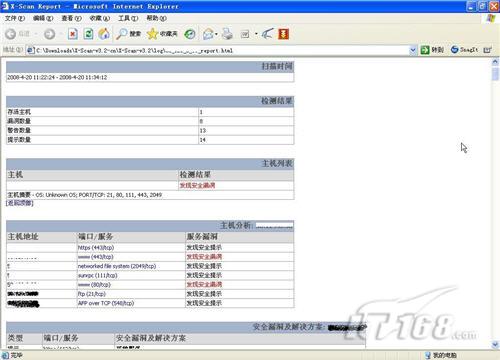Click the ftp (21/tcp) link
The height and width of the screenshot is (360, 500).
92,294
